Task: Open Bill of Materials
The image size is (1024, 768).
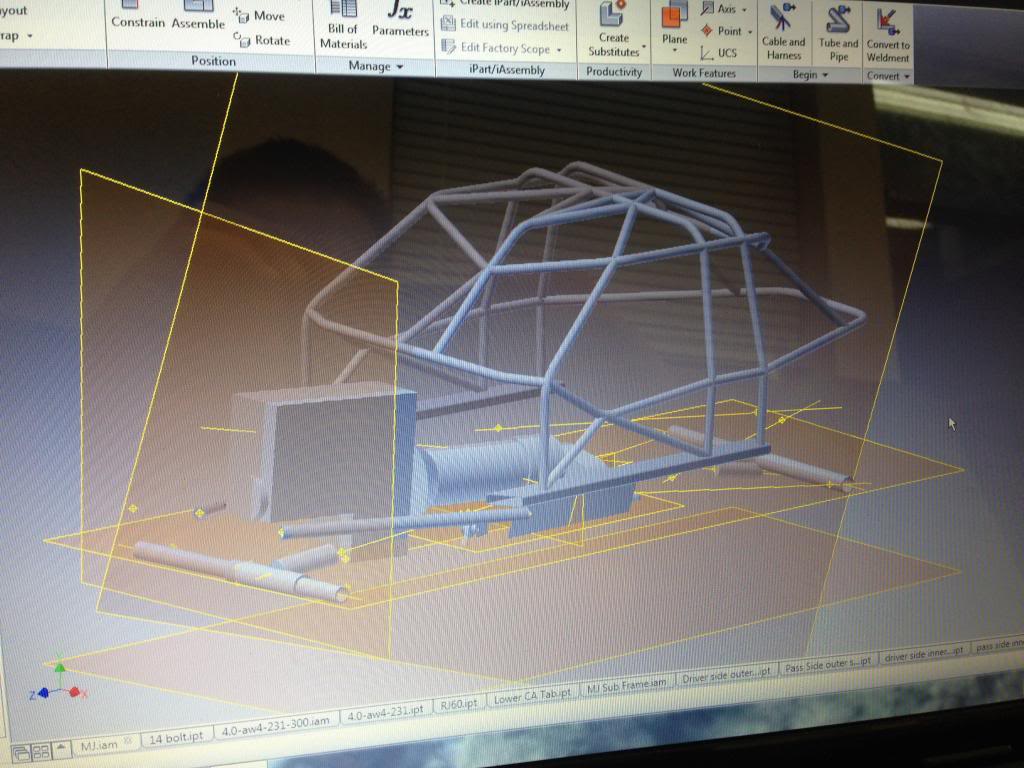Action: pyautogui.click(x=344, y=26)
